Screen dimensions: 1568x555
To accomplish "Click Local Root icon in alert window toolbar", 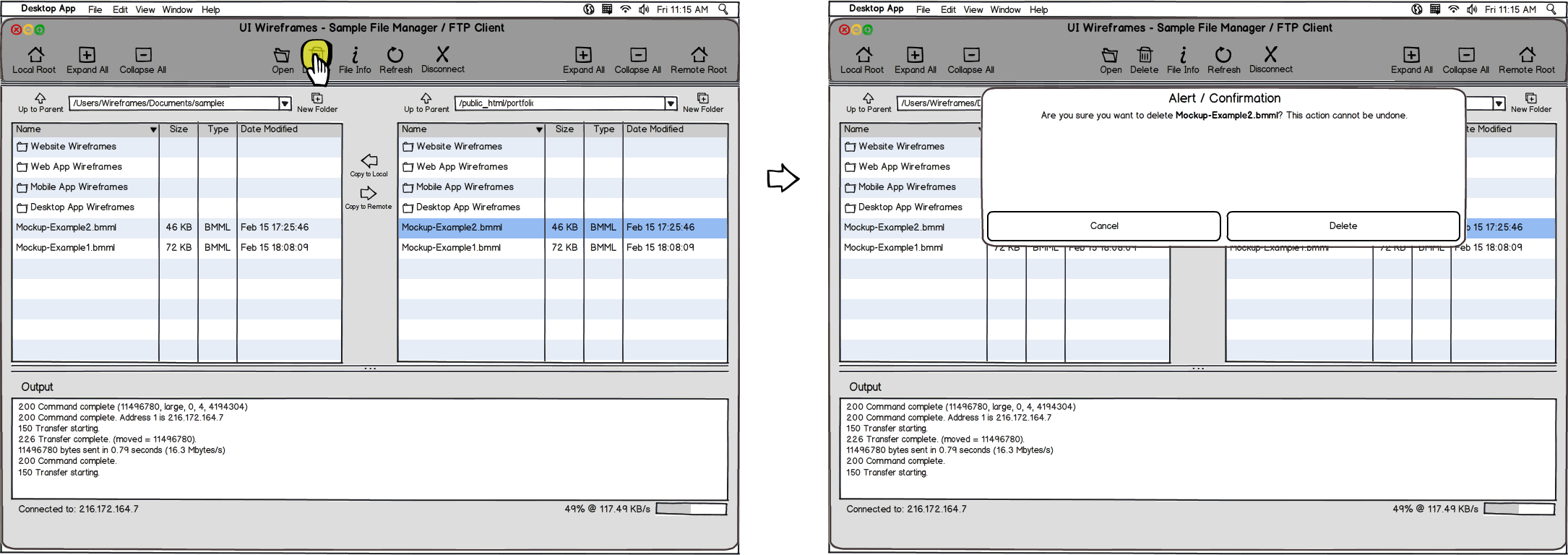I will point(863,55).
